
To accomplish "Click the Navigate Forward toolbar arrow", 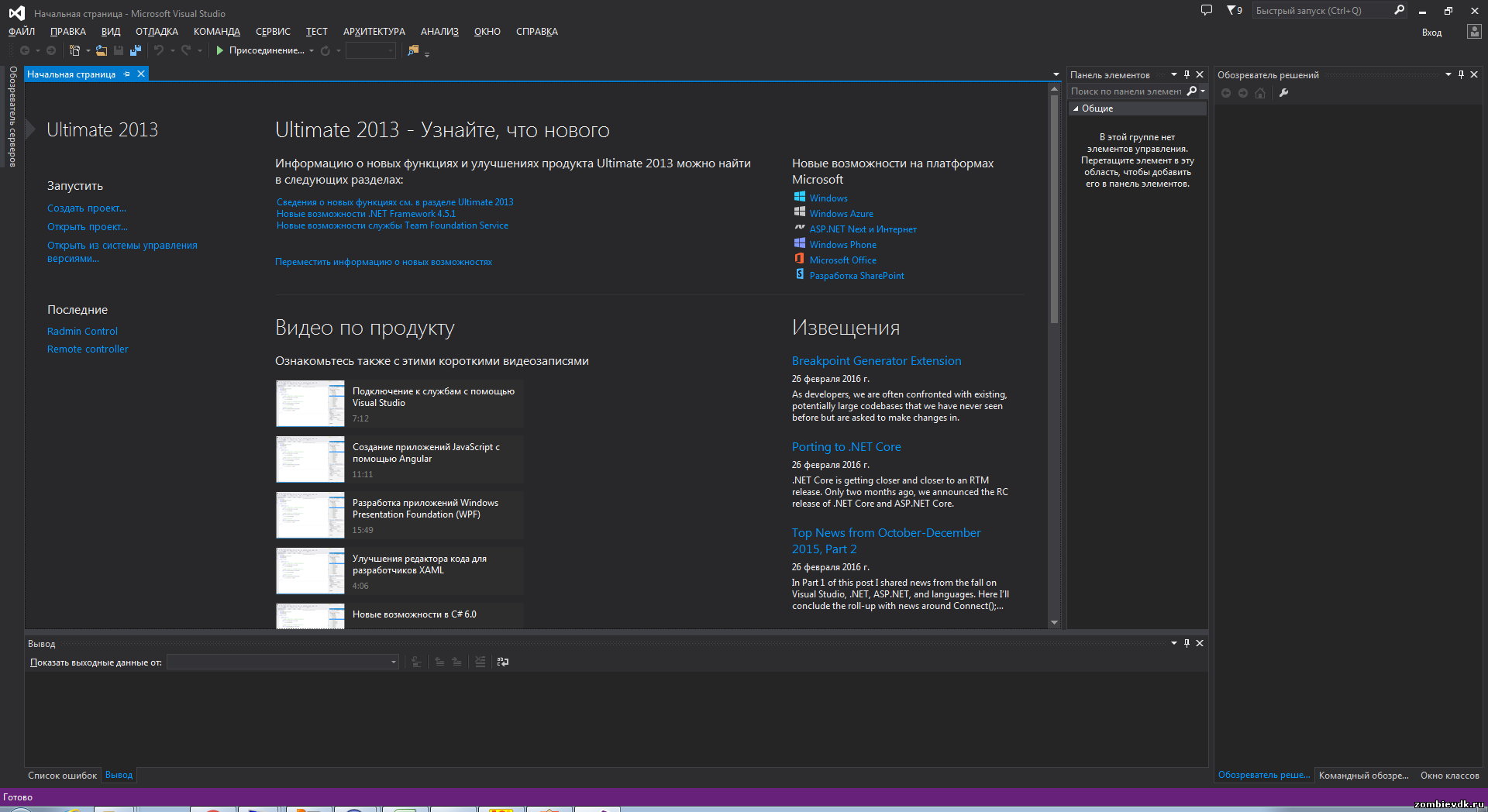I will pos(51,50).
